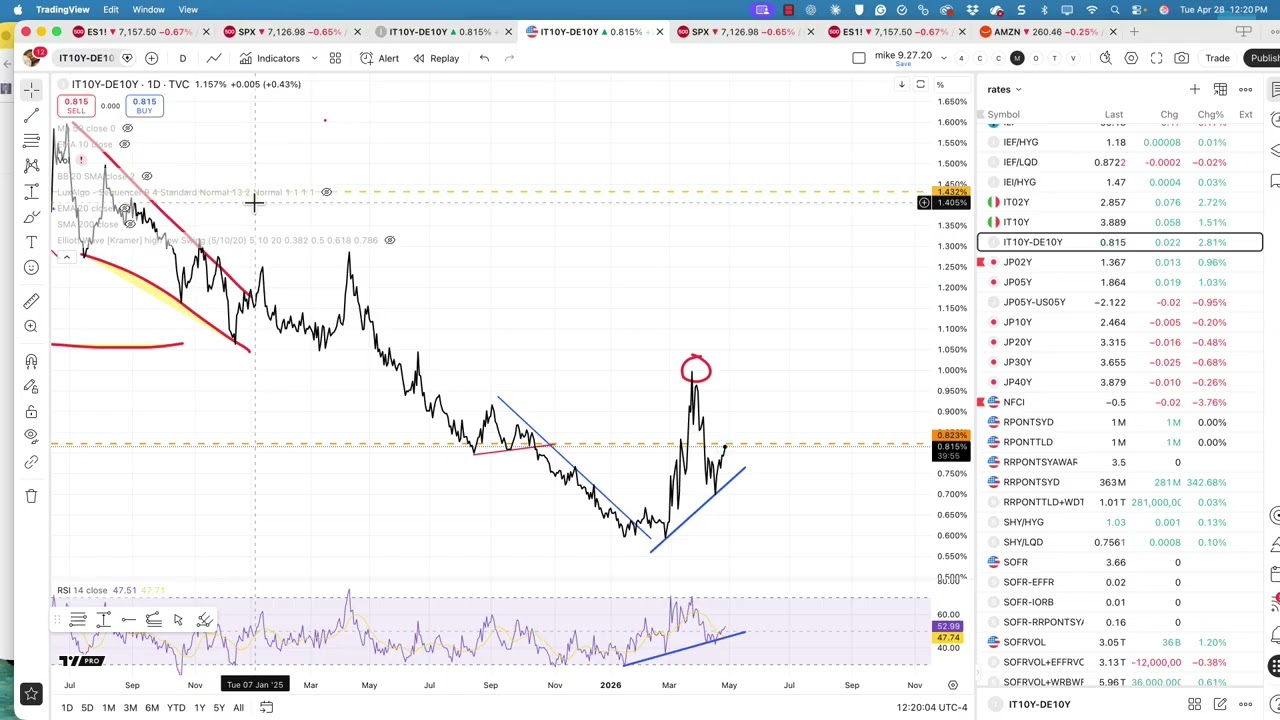Open the XABCD patterns tool
This screenshot has width=1280, height=720.
pos(31,166)
